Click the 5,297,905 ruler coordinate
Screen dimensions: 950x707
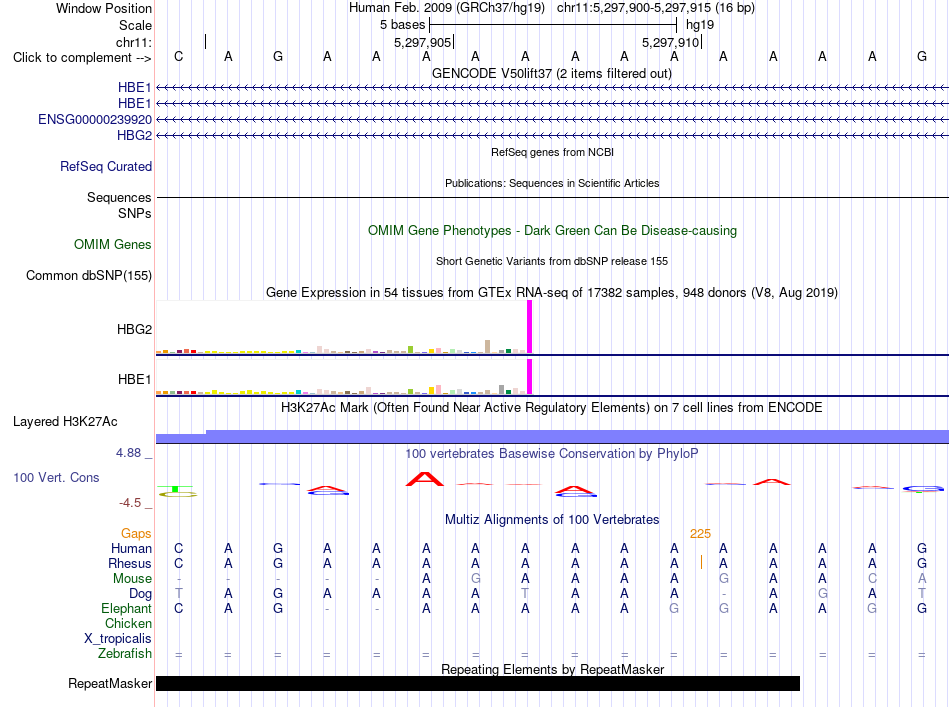point(423,42)
